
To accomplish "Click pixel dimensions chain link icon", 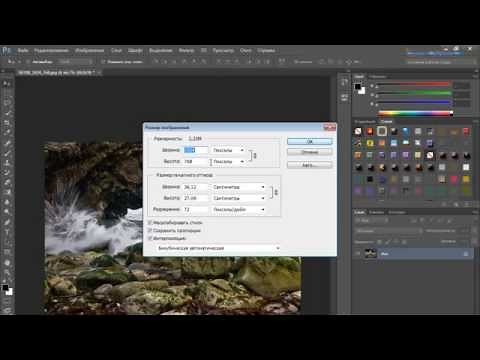I will [255, 156].
